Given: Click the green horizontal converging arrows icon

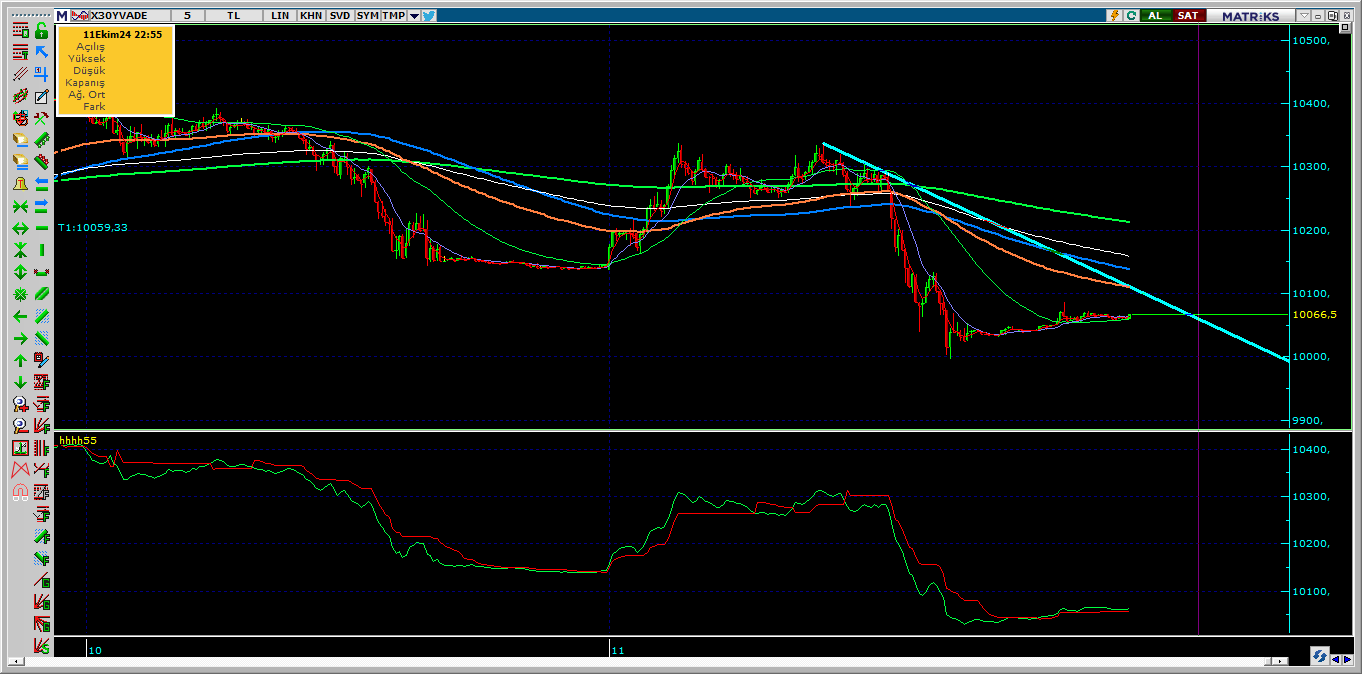Looking at the screenshot, I should coord(20,207).
